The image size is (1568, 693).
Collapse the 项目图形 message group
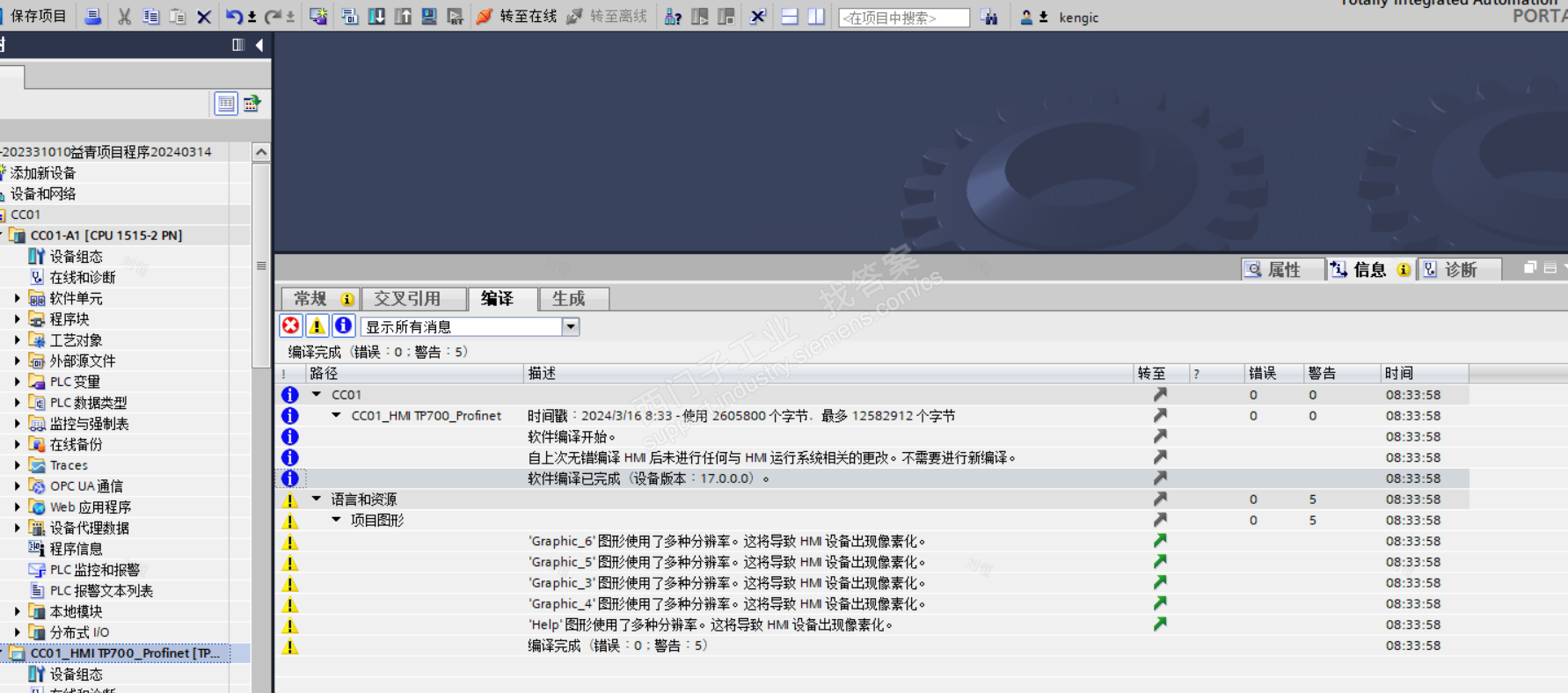[x=336, y=521]
